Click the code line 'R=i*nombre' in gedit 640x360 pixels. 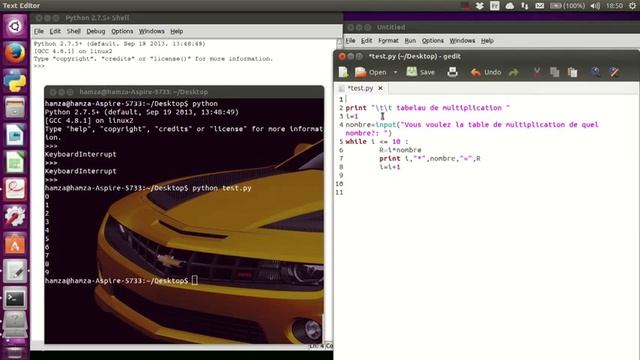tap(400, 150)
